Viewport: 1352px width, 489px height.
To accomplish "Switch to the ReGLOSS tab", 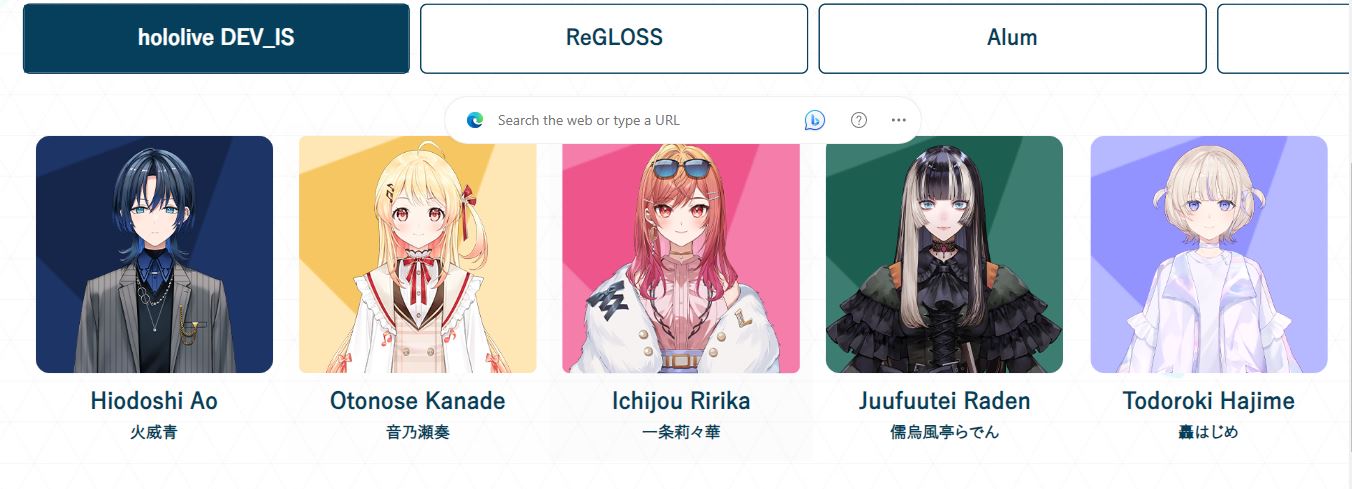I will [614, 38].
